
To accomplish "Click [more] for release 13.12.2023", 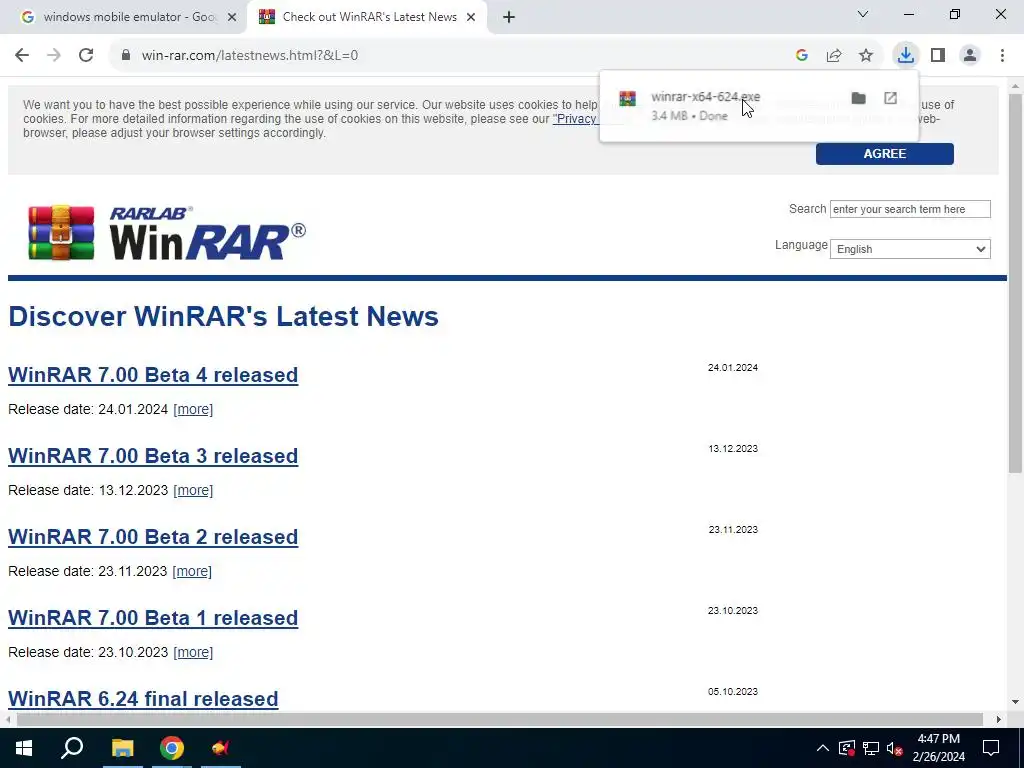I will (x=193, y=490).
